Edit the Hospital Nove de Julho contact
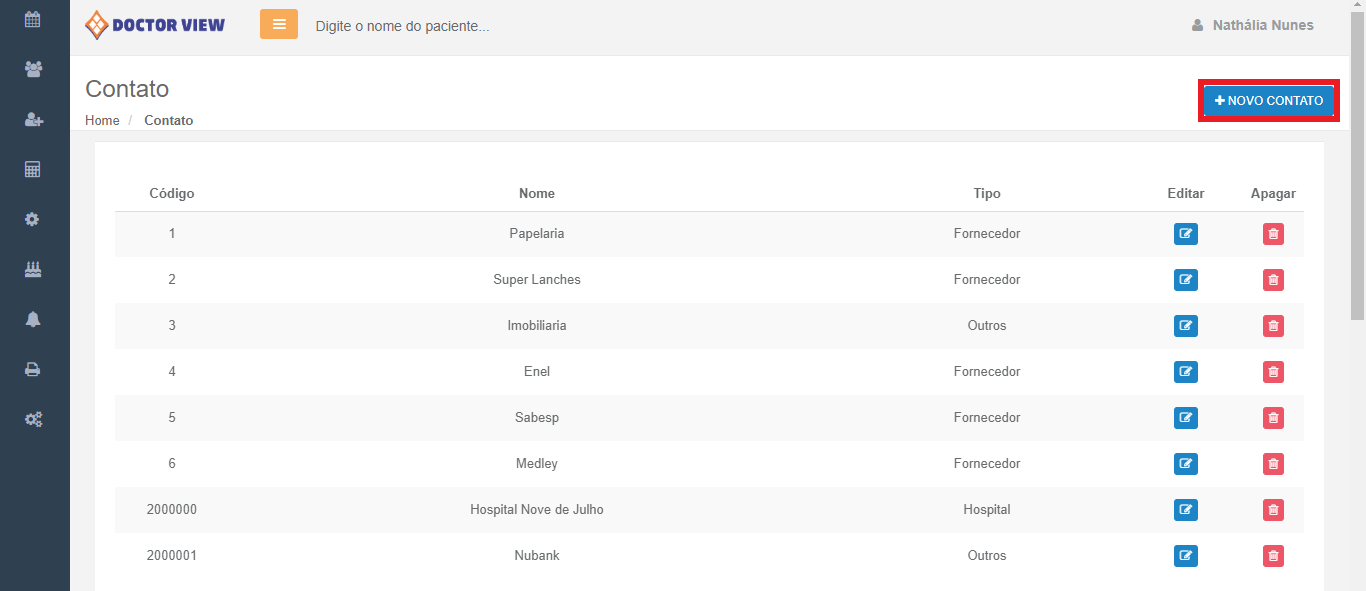1366x591 pixels. pos(1185,510)
